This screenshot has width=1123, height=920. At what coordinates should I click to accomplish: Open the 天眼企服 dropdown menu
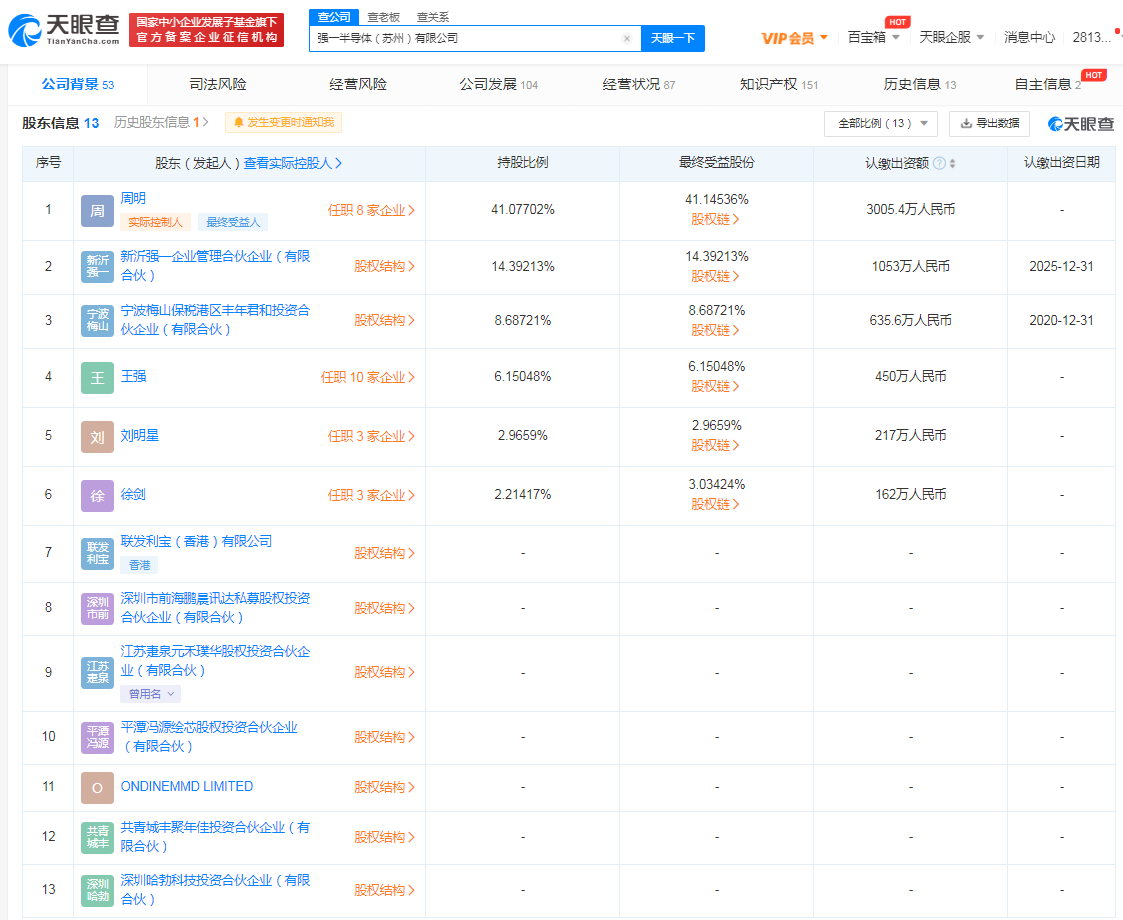951,37
